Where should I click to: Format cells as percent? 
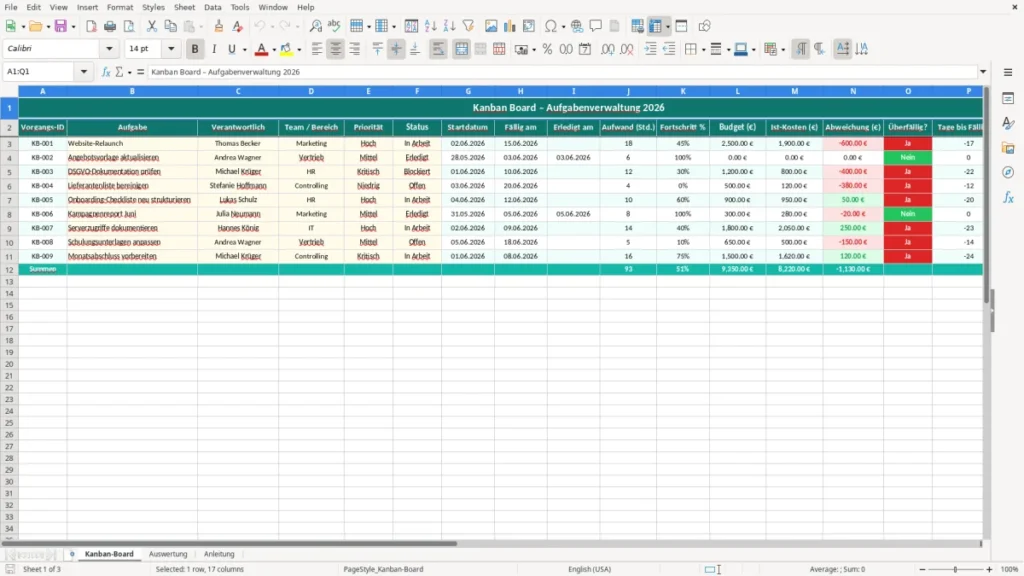click(x=547, y=49)
